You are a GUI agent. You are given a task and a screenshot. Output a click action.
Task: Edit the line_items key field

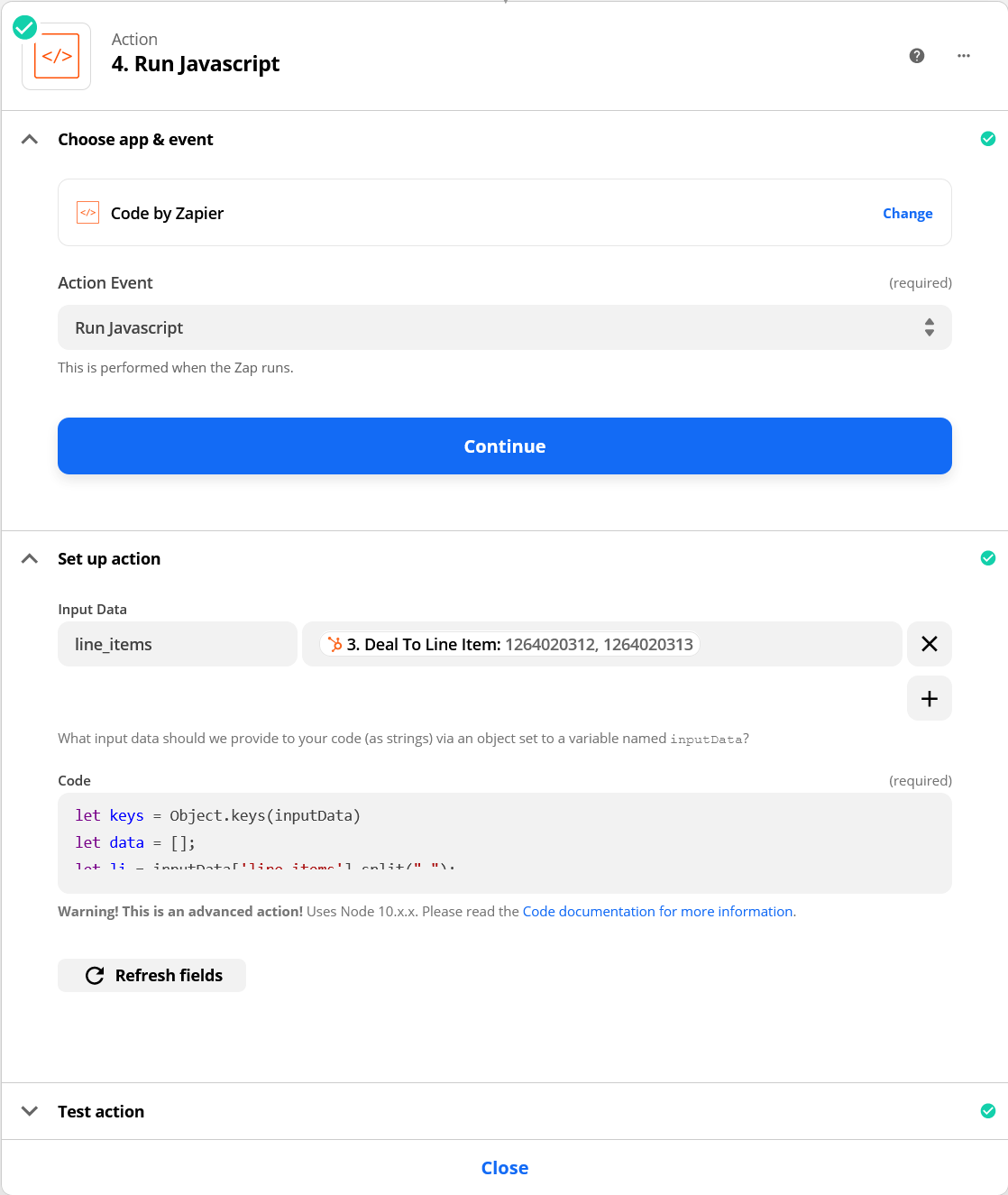point(178,644)
